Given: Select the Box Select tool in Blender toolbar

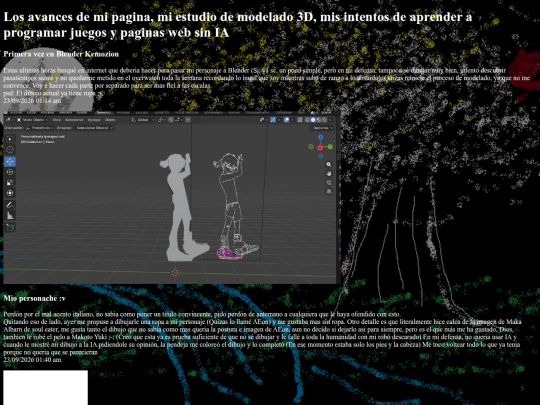Looking at the screenshot, I should coord(10,139).
